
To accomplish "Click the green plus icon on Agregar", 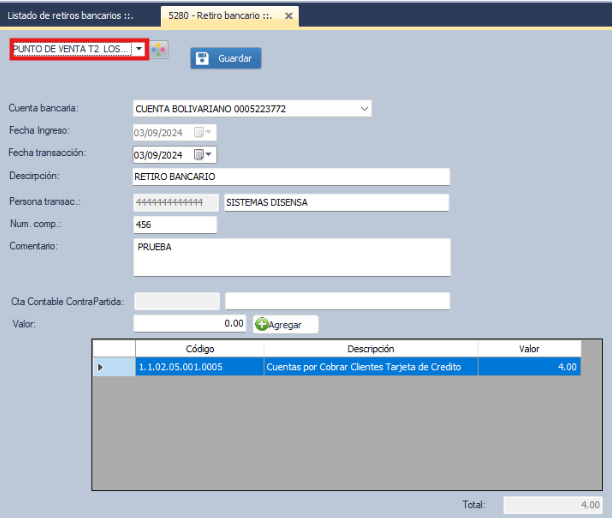I will point(260,324).
